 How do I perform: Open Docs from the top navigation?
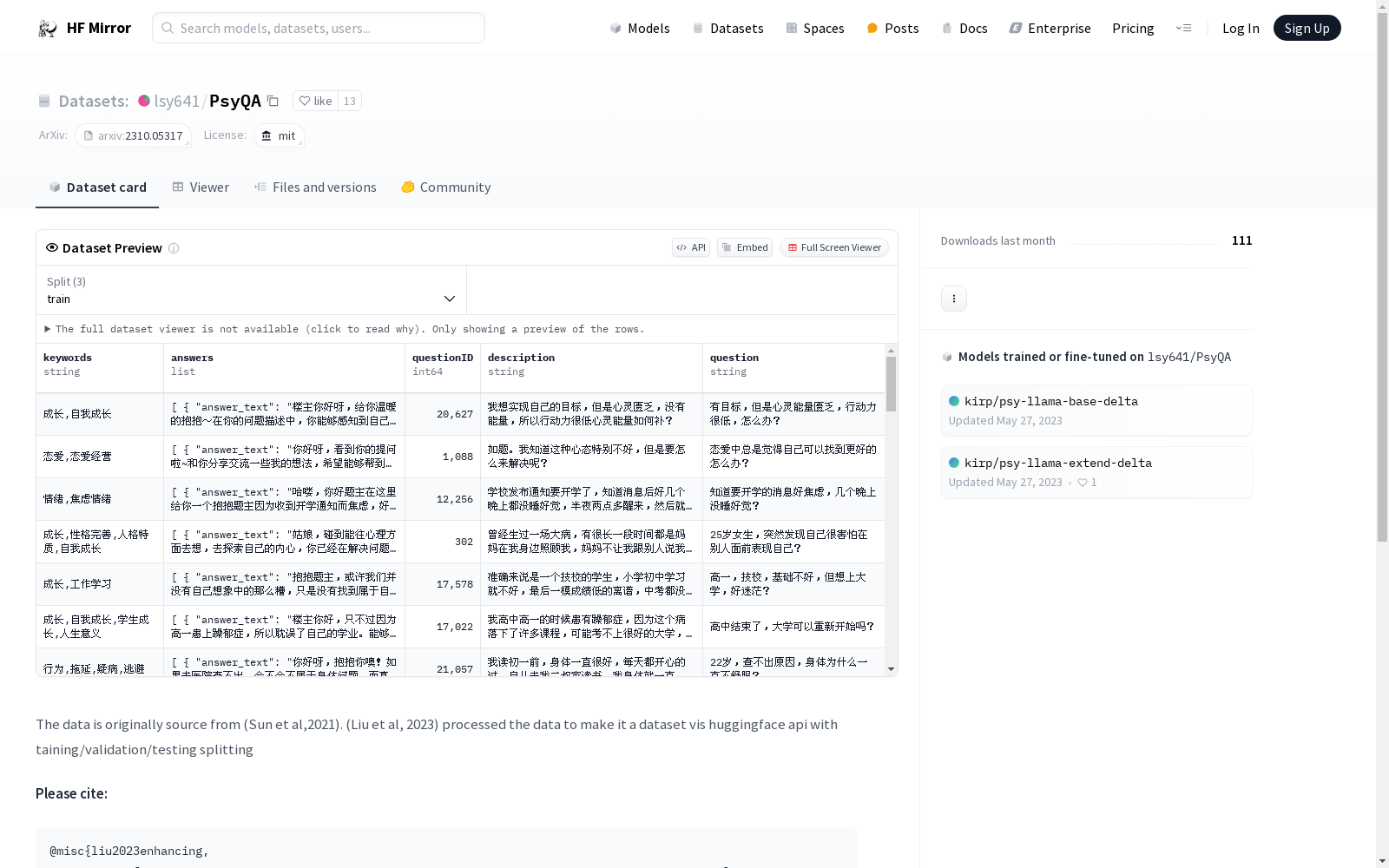point(964,28)
